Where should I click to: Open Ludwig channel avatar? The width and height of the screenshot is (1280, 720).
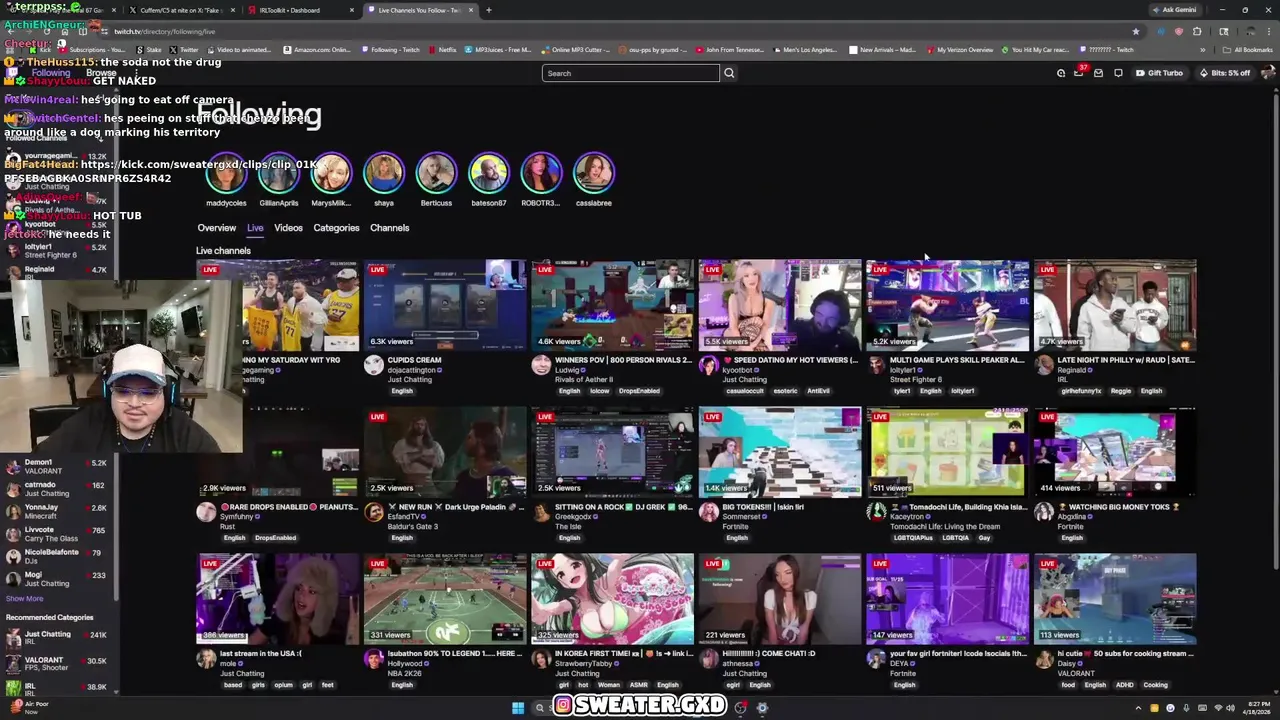(541, 366)
